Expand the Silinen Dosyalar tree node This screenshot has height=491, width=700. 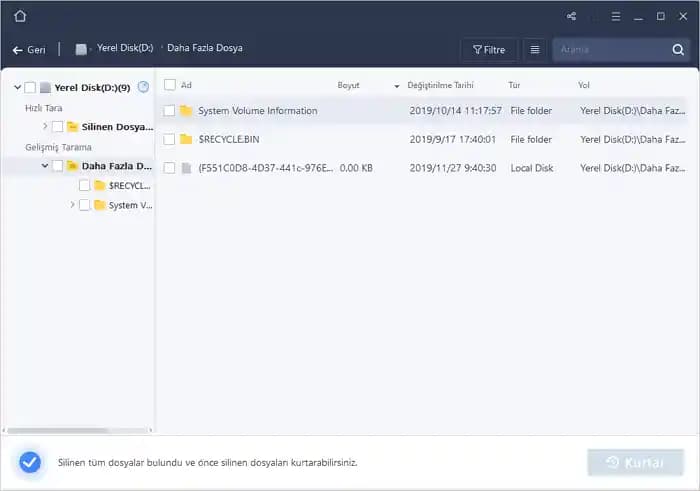pos(45,126)
